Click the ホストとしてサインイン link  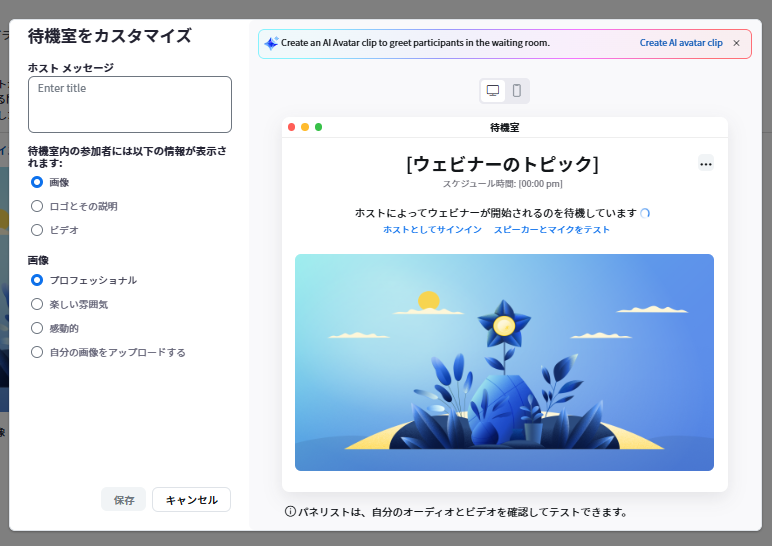pos(432,230)
